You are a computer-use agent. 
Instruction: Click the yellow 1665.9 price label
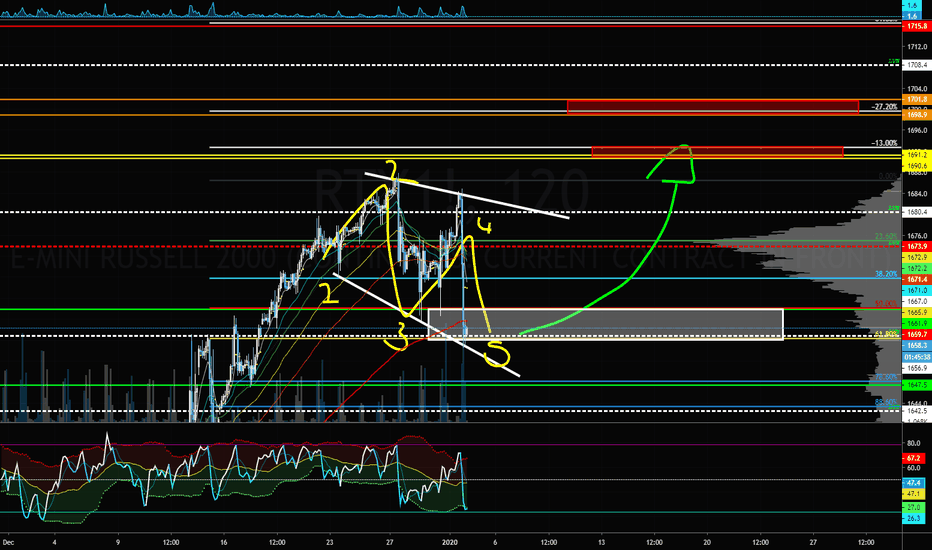tap(917, 312)
